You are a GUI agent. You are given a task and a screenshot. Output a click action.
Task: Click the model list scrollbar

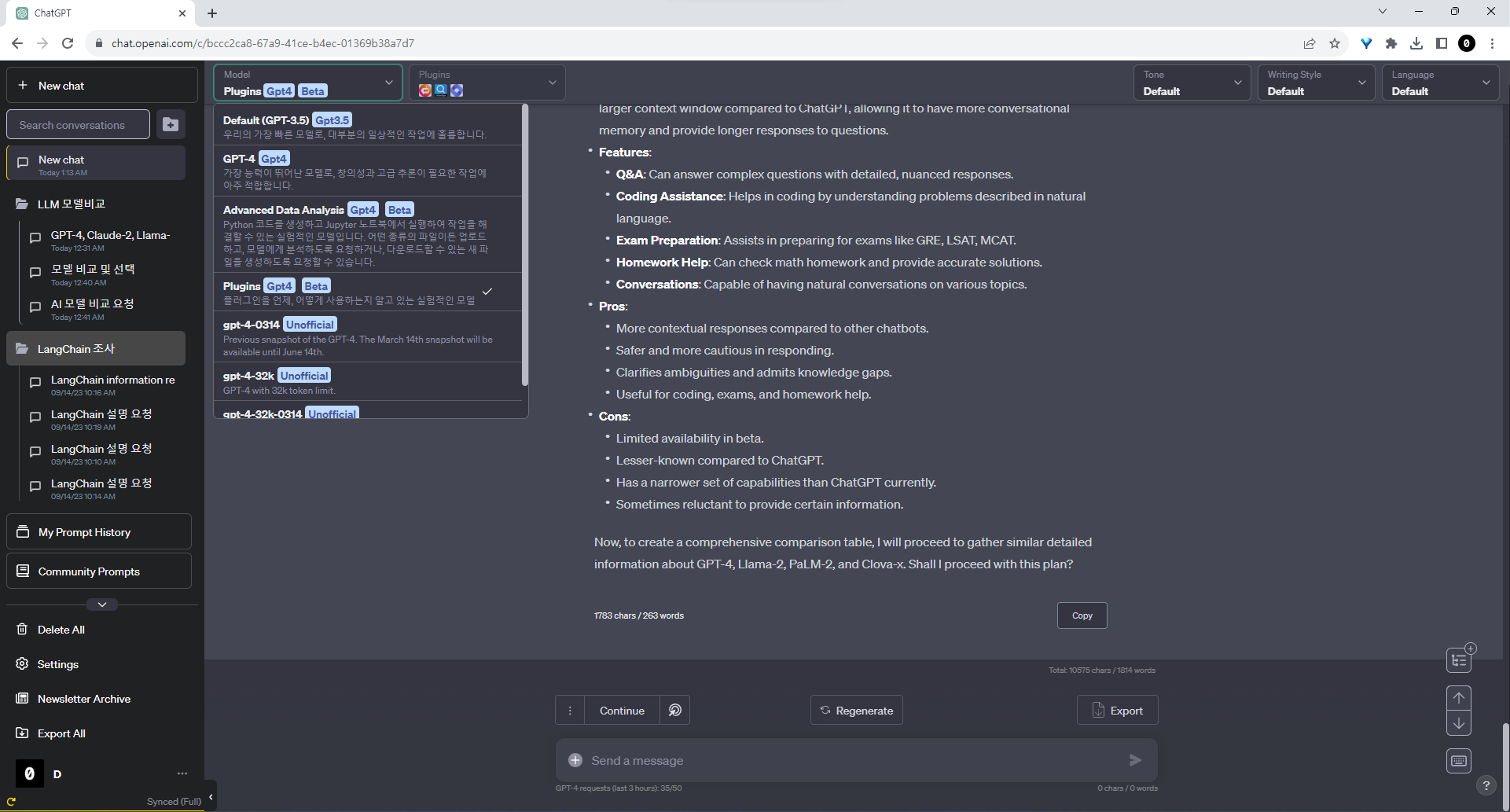point(525,245)
